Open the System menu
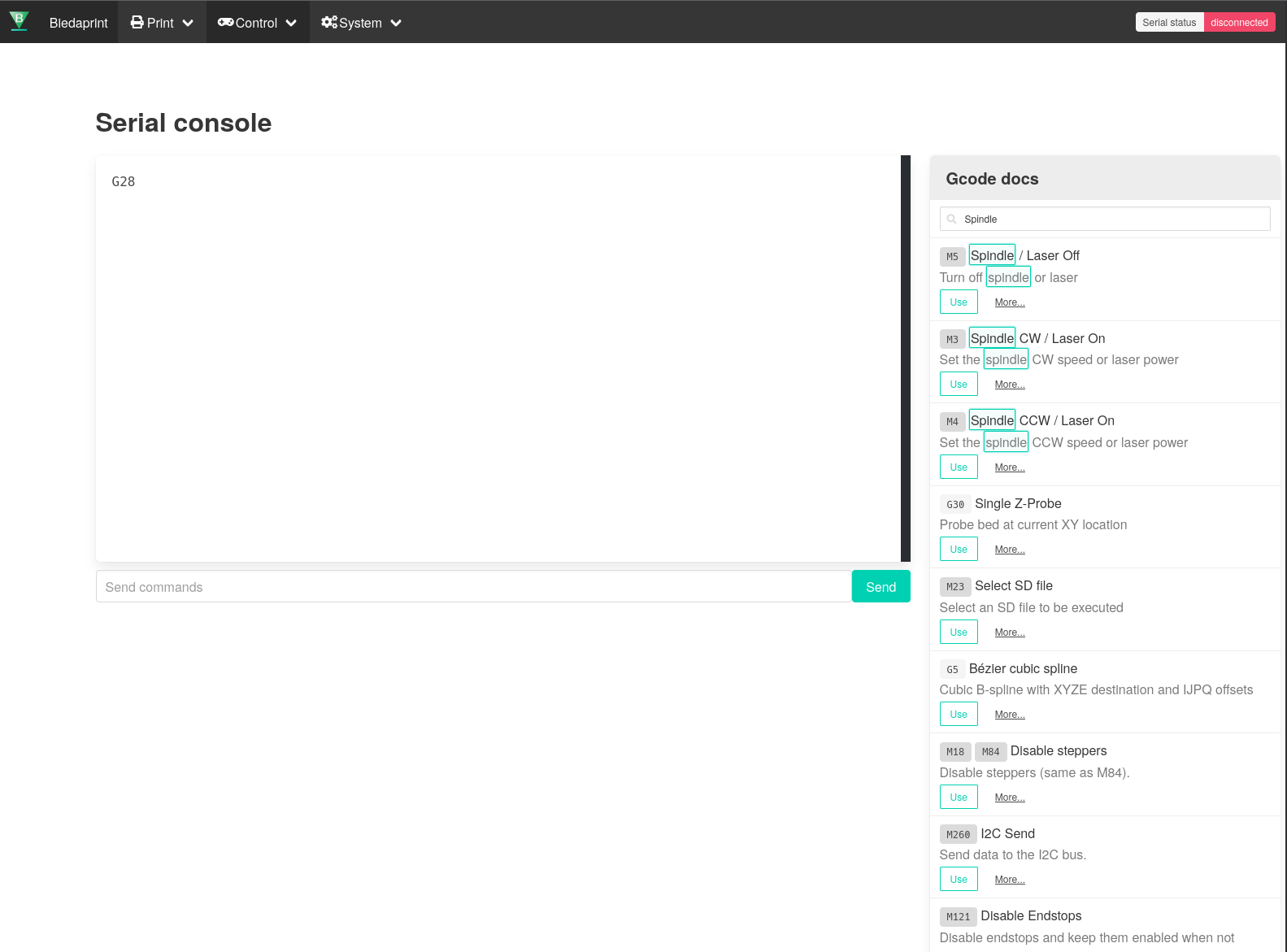1287x952 pixels. point(362,23)
